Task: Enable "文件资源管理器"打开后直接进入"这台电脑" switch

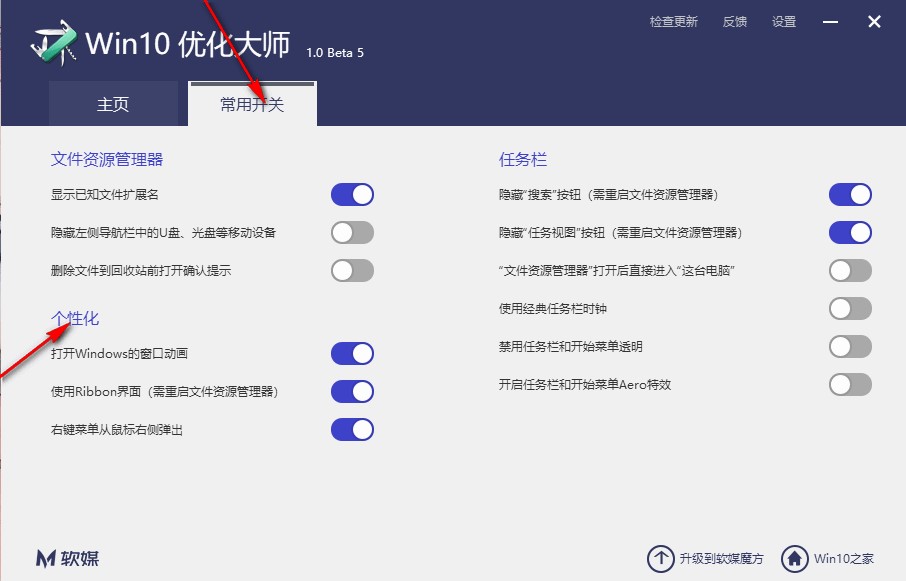Action: click(851, 270)
